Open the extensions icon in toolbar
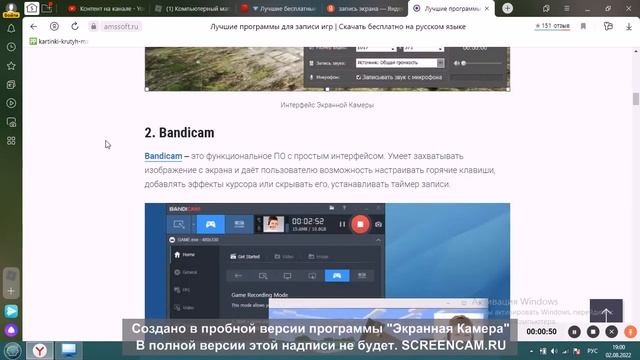 pyautogui.click(x=608, y=27)
